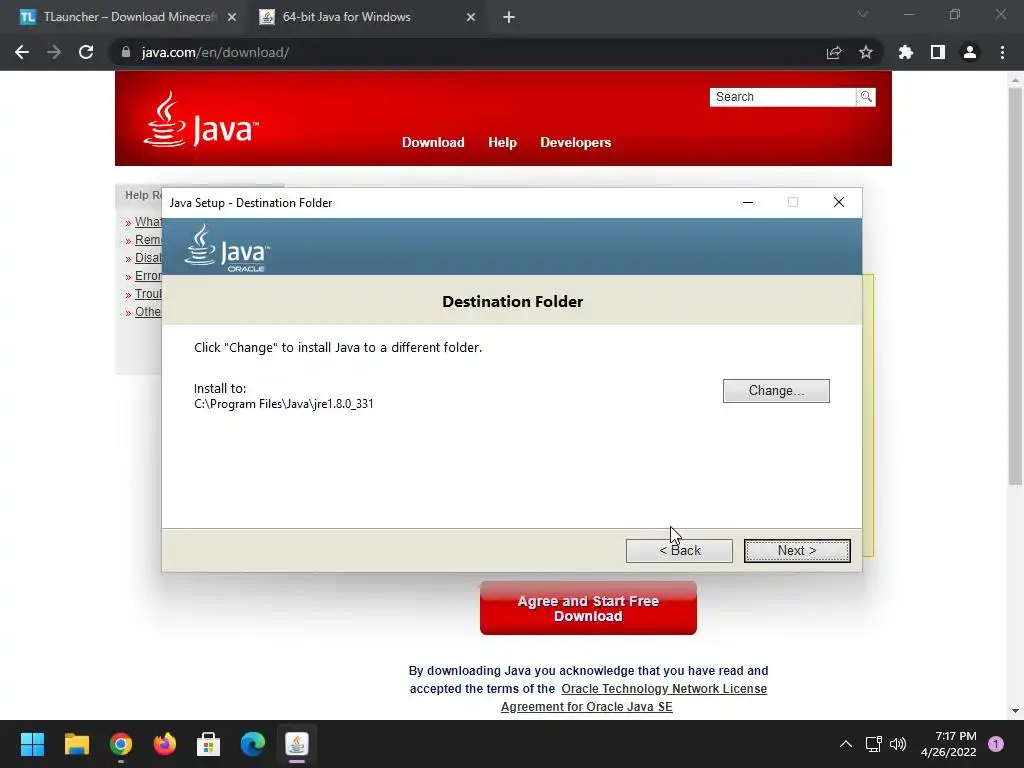
Task: Open Microsoft Store from the taskbar
Action: pyautogui.click(x=209, y=744)
